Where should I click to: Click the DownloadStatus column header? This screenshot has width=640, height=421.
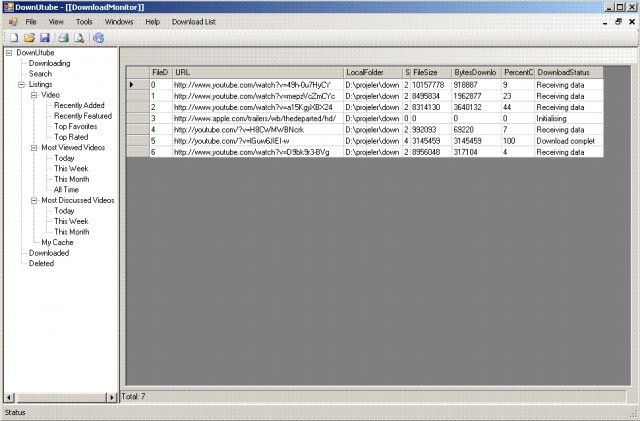pyautogui.click(x=569, y=73)
